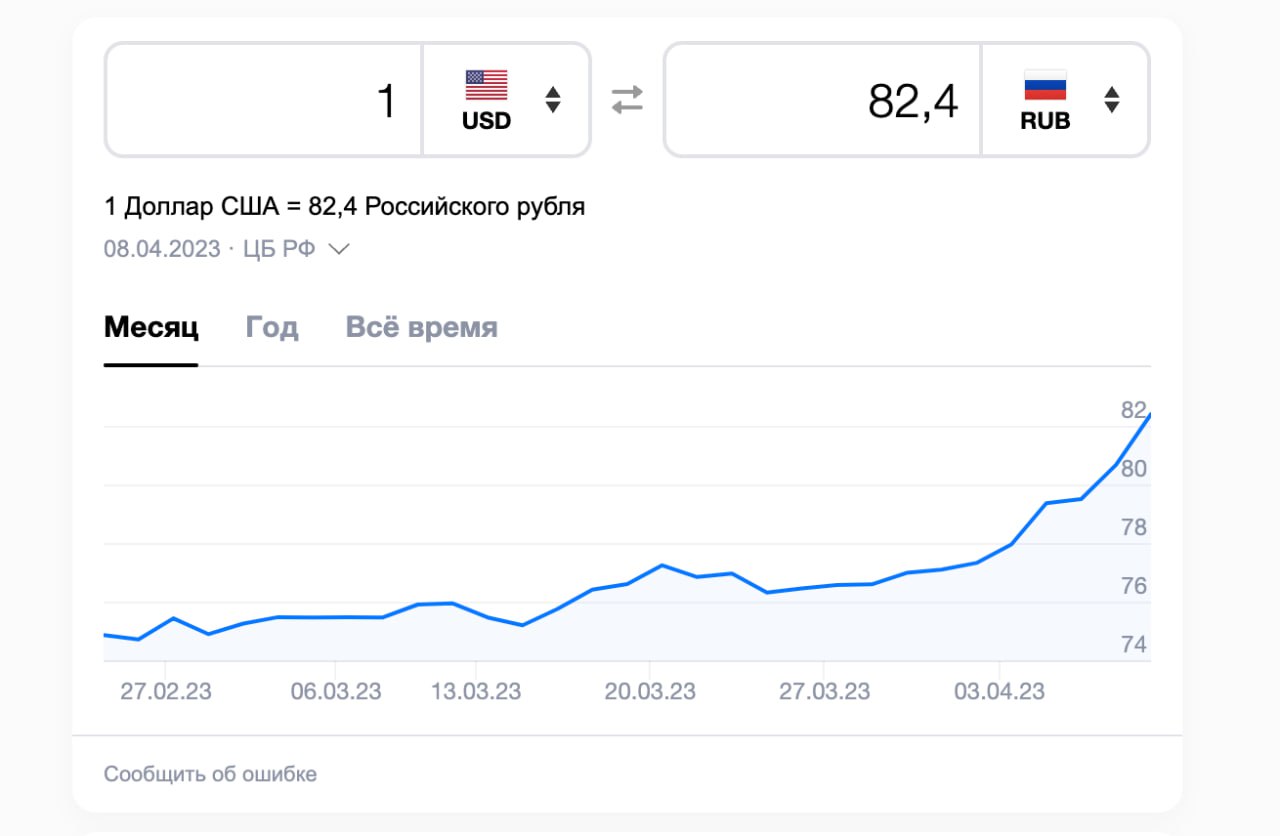1280x836 pixels.
Task: Expand the ЦБ РФ source chevron
Action: pyautogui.click(x=339, y=249)
